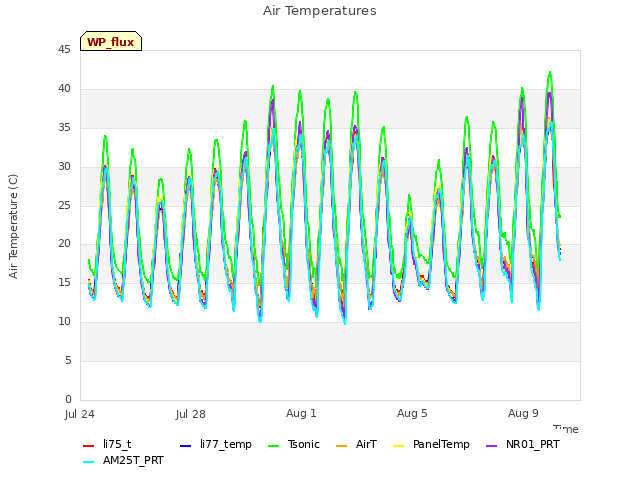
Task: Click the yellow PanelTemp legend swatch
Action: click(398, 445)
